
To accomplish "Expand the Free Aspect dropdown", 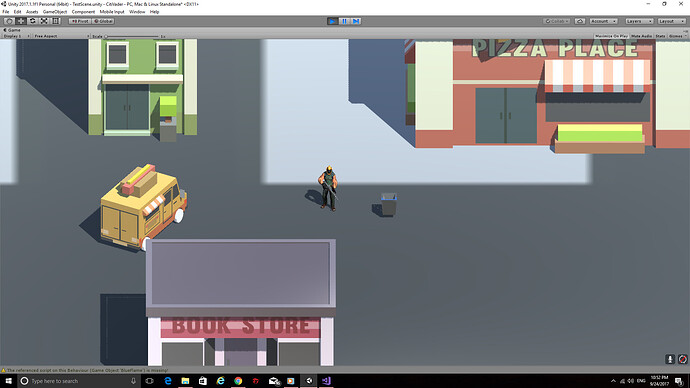I will tap(61, 36).
